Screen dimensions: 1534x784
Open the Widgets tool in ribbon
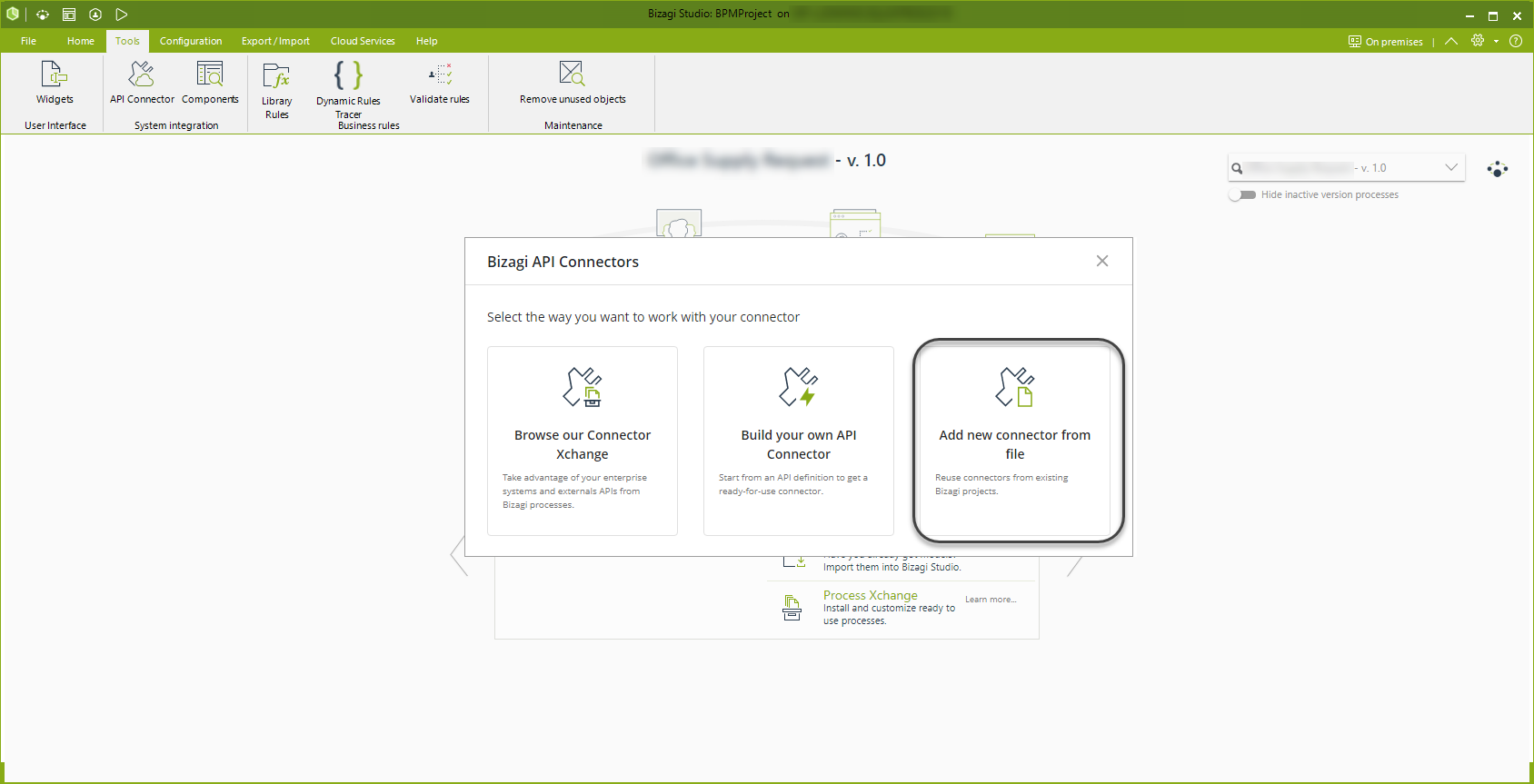pyautogui.click(x=55, y=83)
